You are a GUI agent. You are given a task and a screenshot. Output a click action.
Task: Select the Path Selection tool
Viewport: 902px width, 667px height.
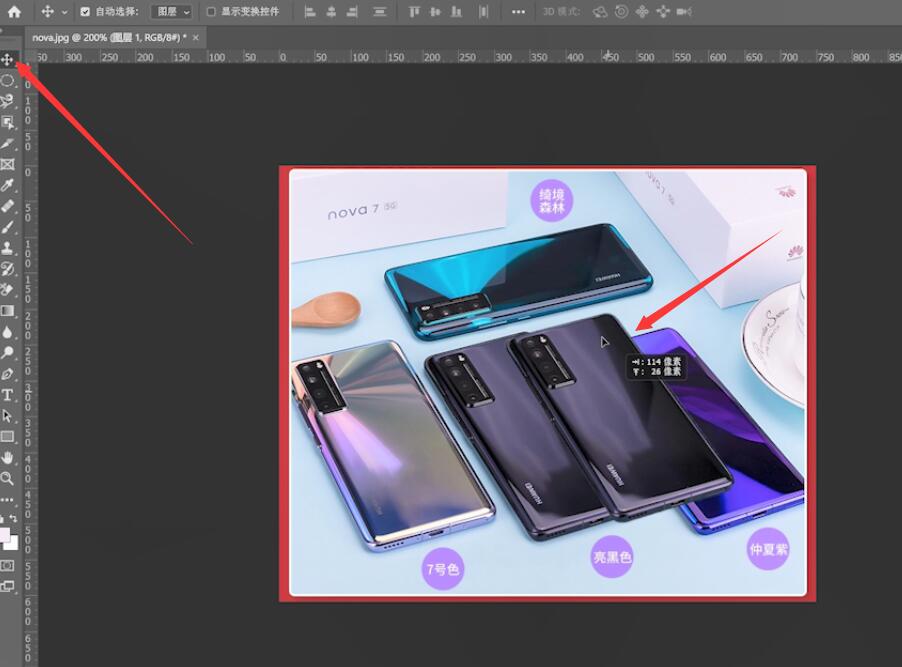7,416
